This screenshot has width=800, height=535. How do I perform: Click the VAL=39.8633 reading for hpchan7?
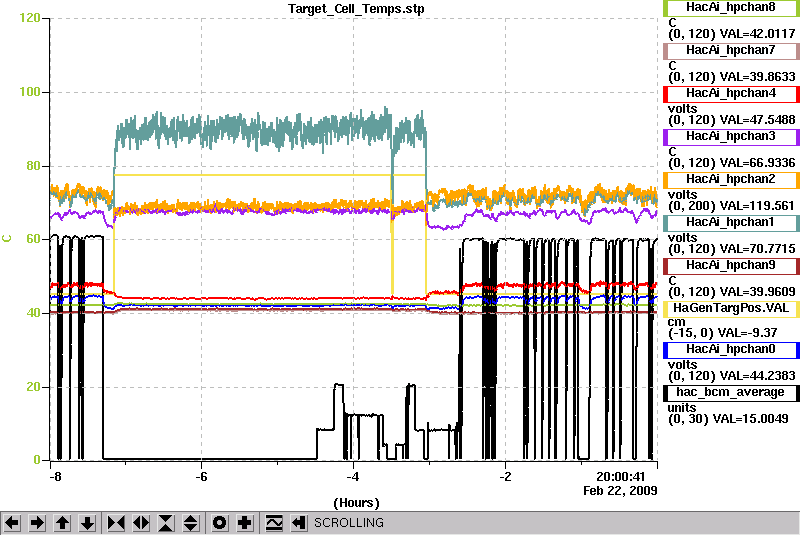click(x=757, y=77)
